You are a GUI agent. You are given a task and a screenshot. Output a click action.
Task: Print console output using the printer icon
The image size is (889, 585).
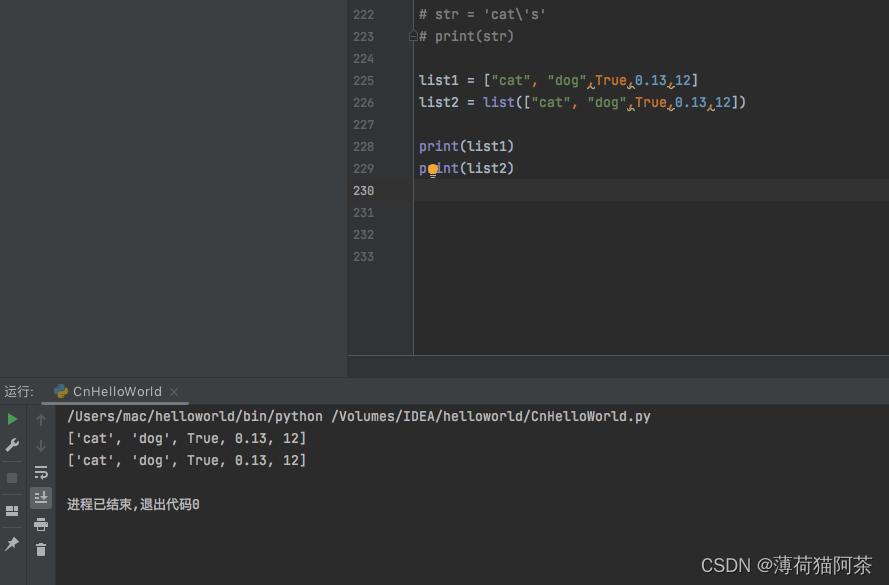click(x=41, y=523)
